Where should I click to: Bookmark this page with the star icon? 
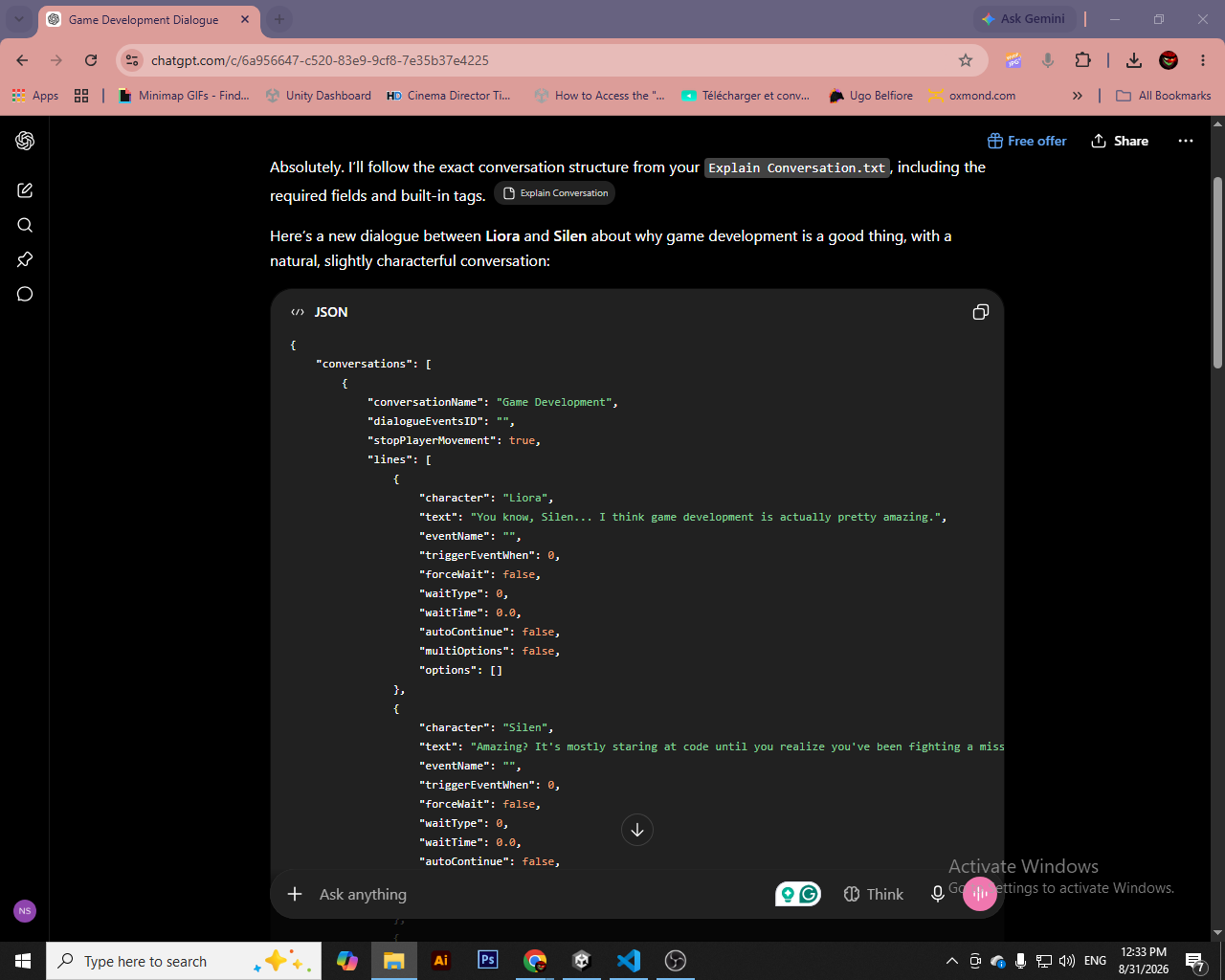[966, 60]
